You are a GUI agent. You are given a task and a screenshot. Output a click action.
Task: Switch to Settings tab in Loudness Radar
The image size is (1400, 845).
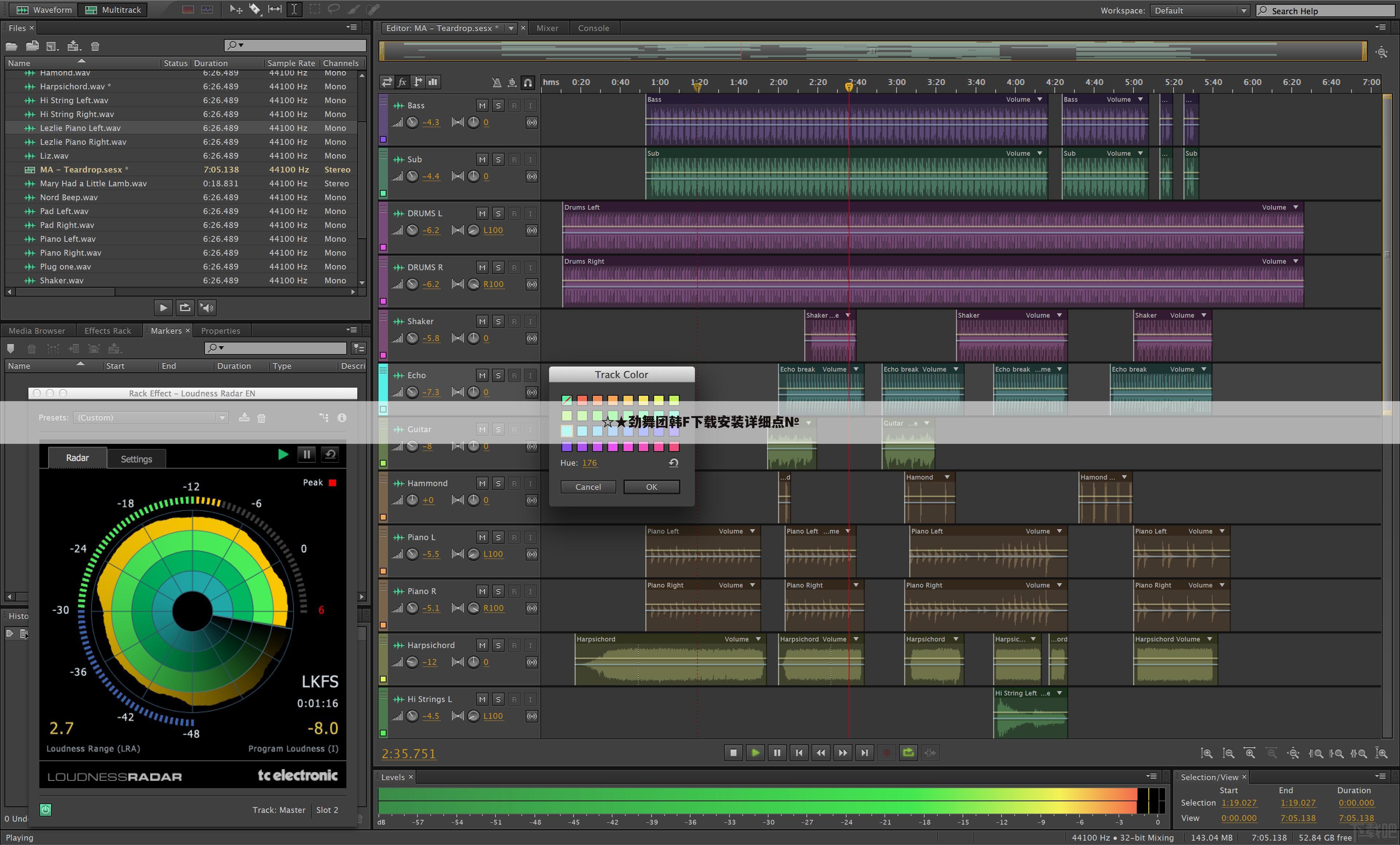[x=136, y=459]
